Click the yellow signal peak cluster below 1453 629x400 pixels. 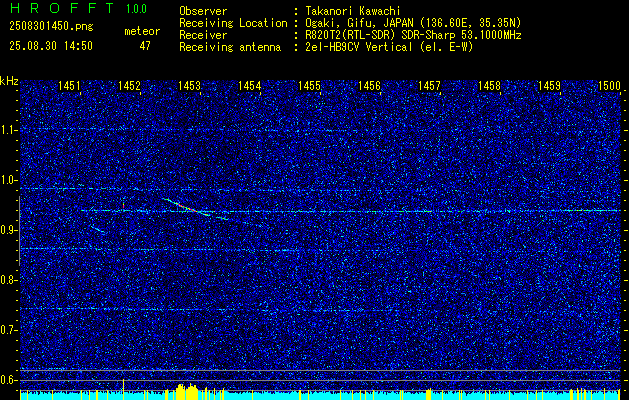click(x=187, y=391)
